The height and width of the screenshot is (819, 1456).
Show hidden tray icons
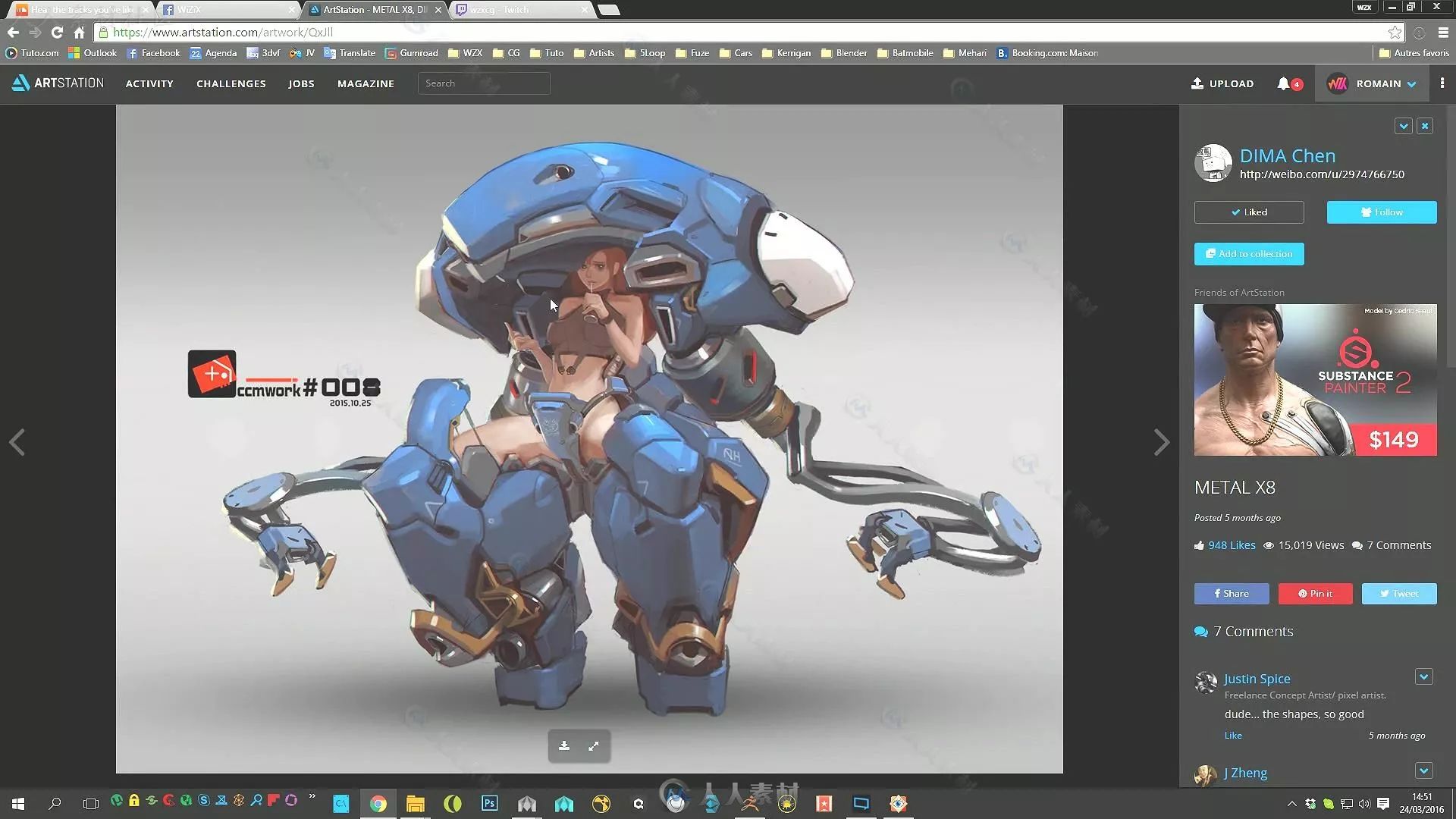point(1291,803)
